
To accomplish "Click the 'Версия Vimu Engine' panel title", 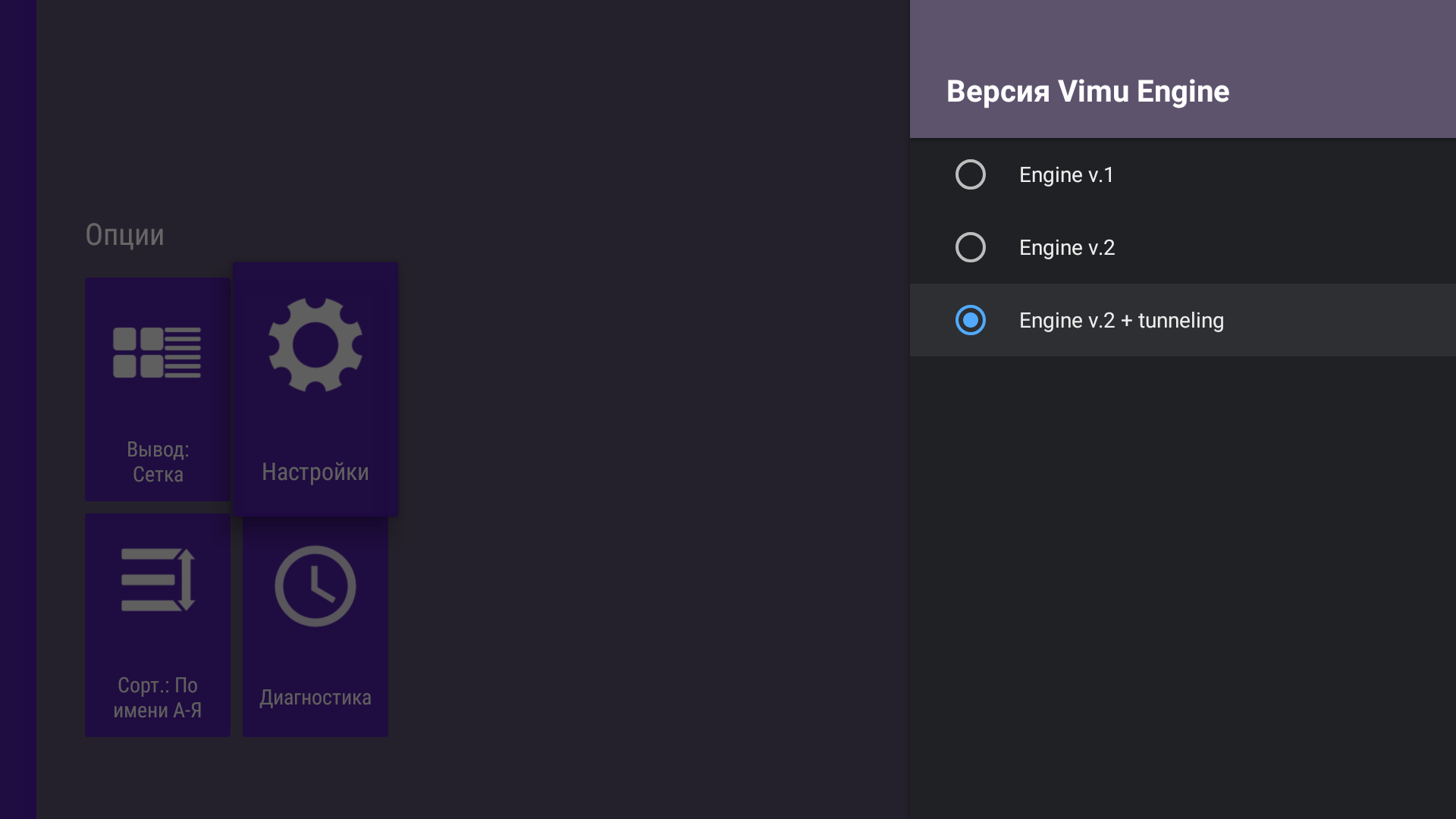I will pyautogui.click(x=1087, y=91).
